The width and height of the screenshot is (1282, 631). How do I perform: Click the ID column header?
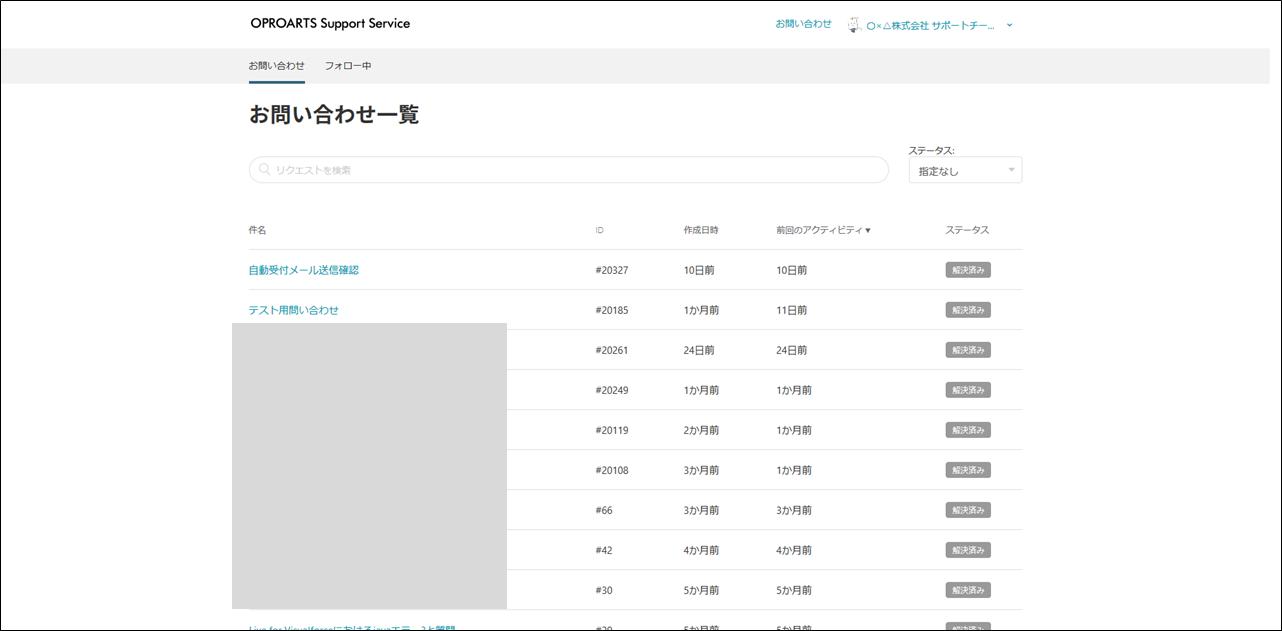(600, 230)
